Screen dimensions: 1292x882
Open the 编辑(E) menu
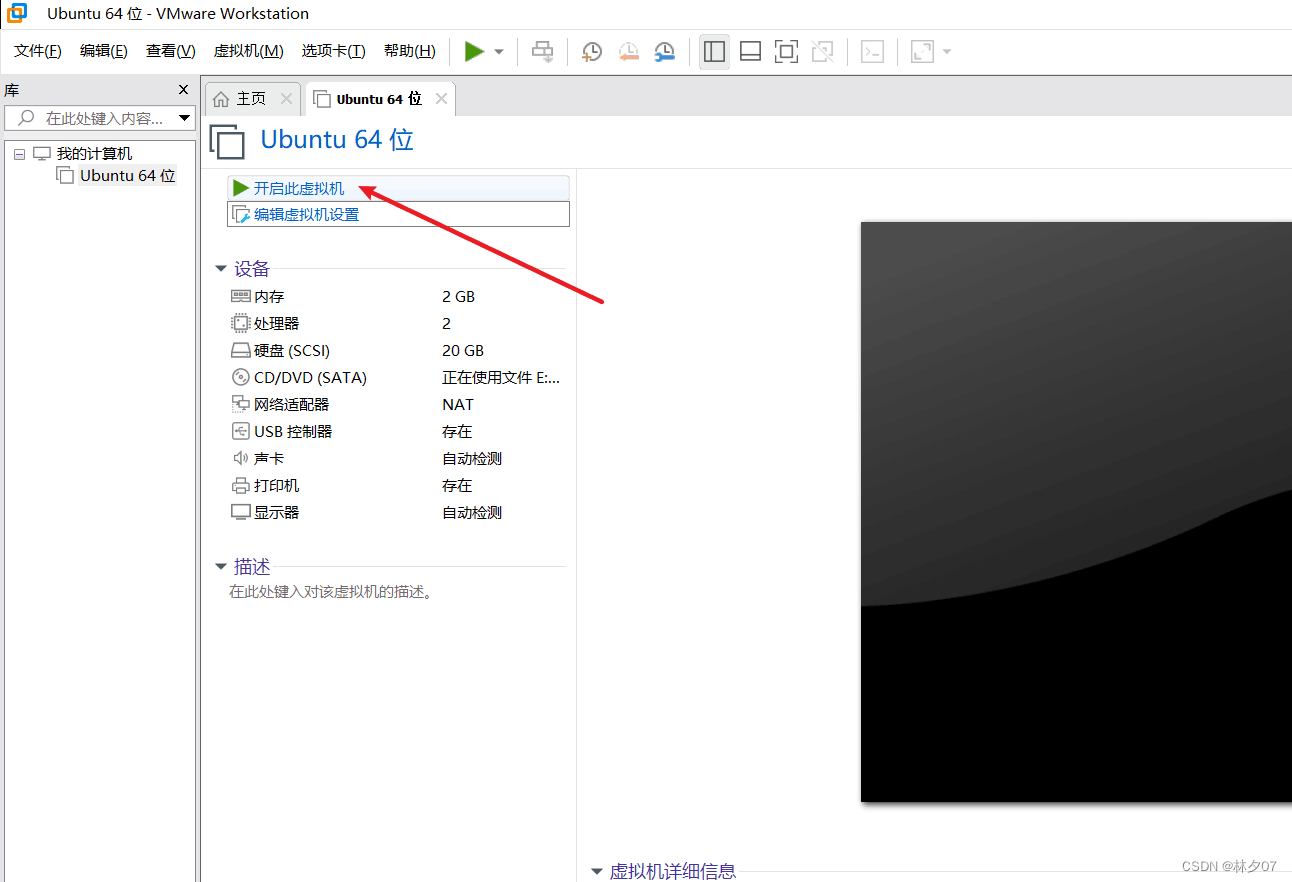104,51
